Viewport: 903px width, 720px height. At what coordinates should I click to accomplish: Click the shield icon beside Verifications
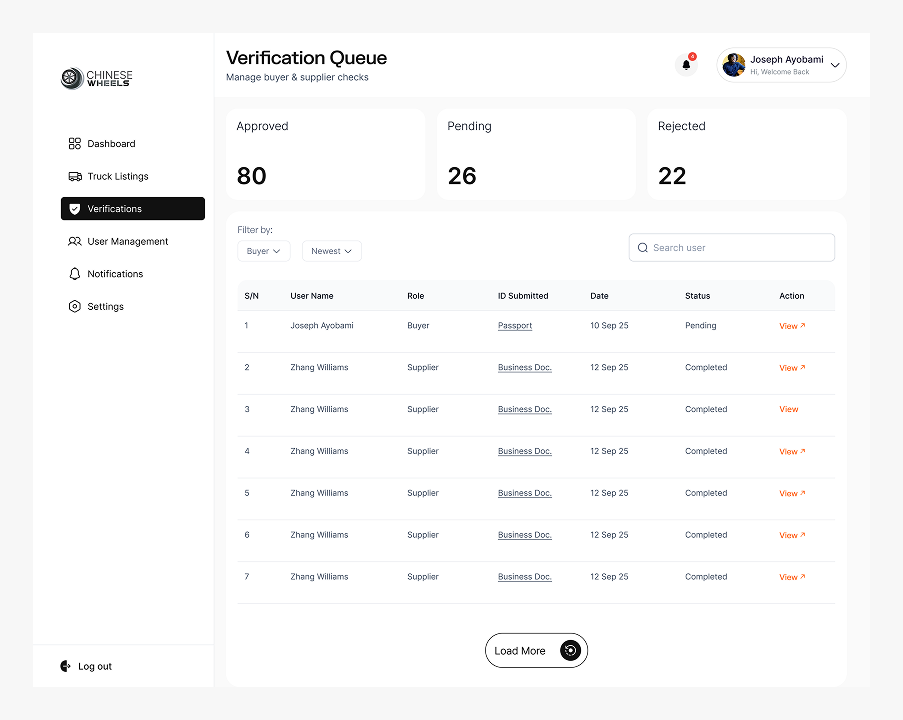click(x=74, y=209)
